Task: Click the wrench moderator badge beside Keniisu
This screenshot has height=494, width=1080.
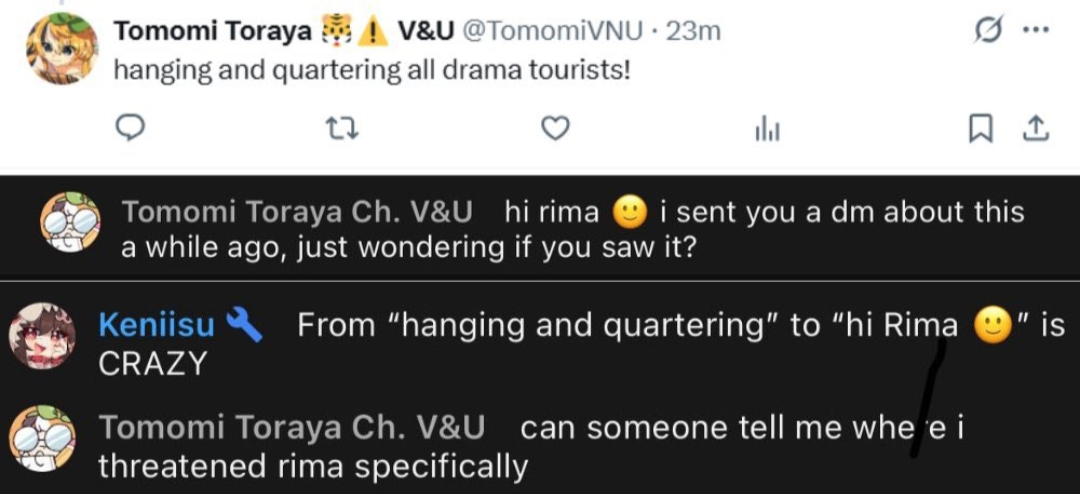Action: coord(246,325)
